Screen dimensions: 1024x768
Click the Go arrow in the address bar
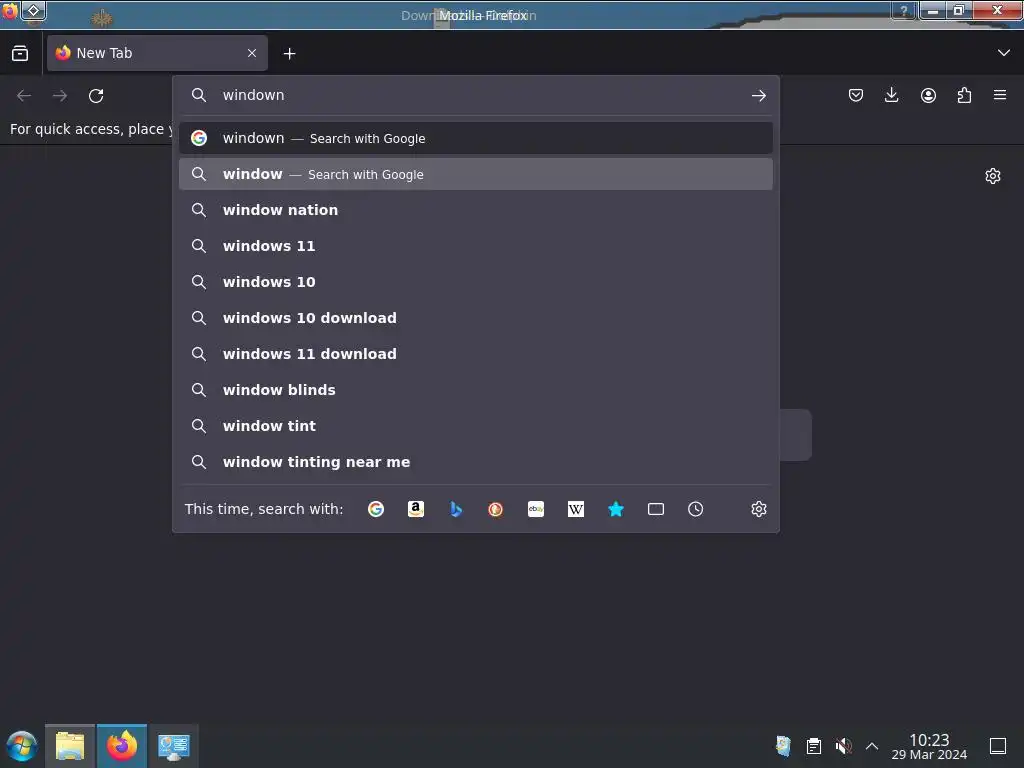point(758,96)
